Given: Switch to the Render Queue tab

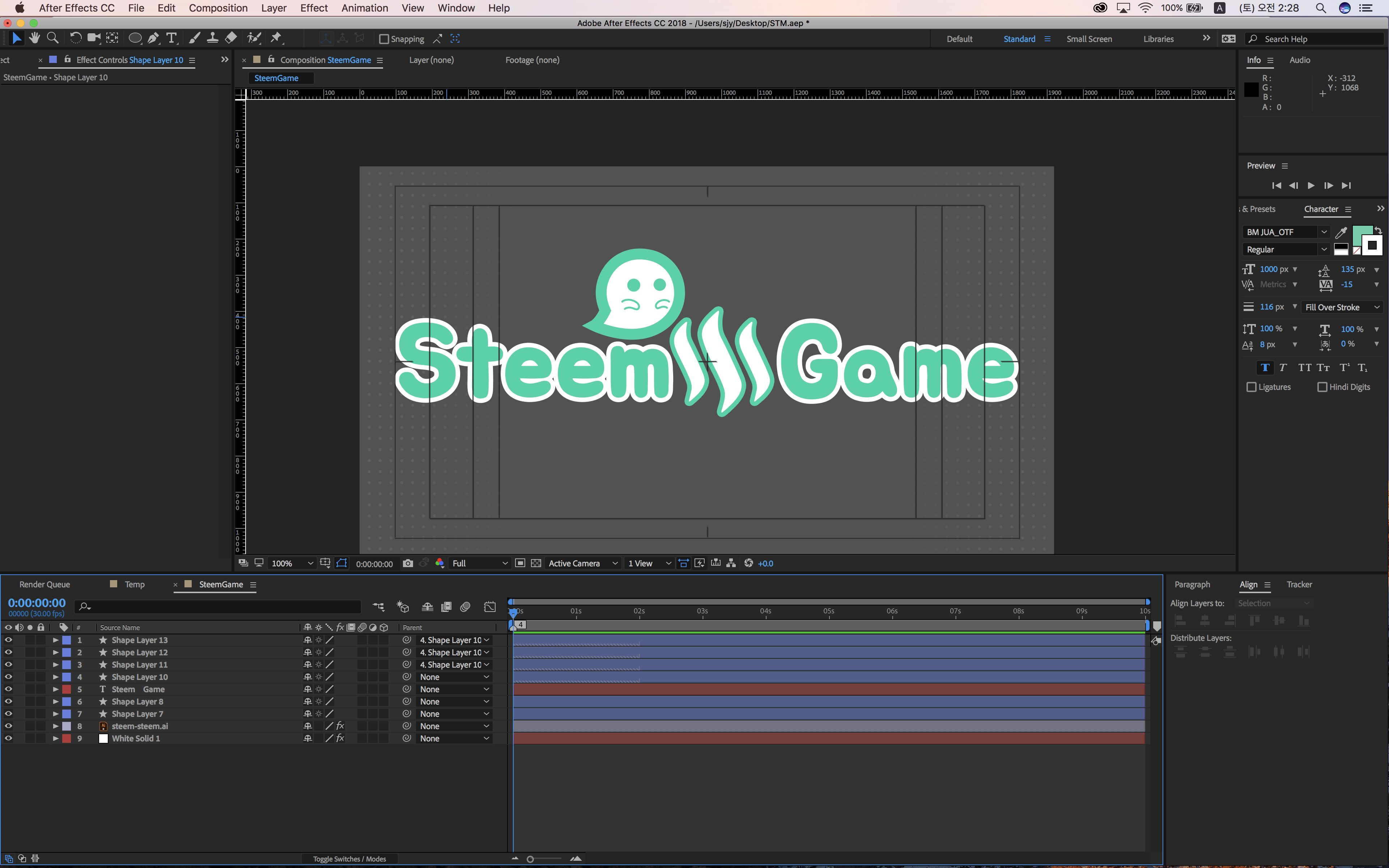Looking at the screenshot, I should pyautogui.click(x=44, y=584).
